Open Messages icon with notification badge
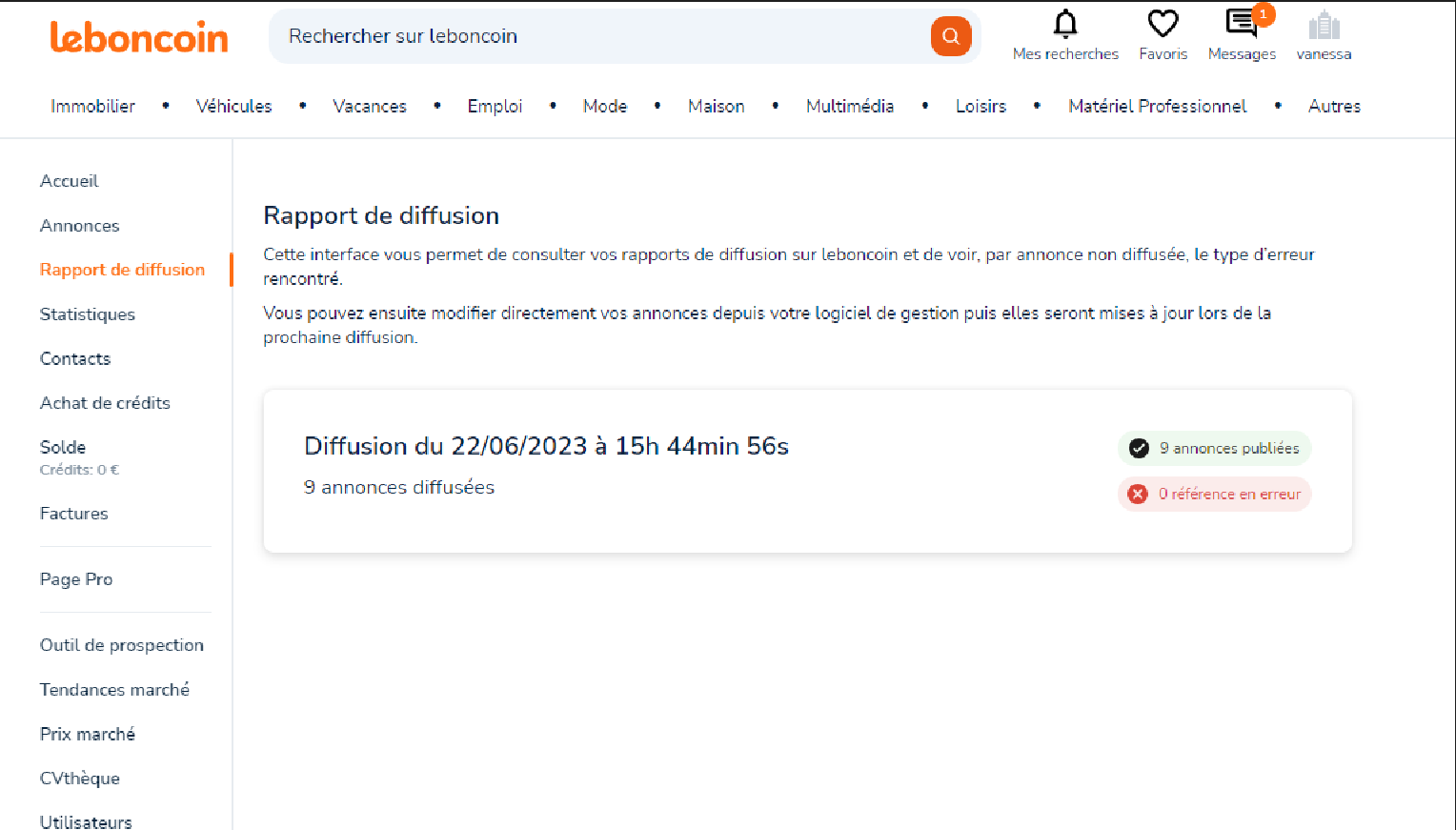Image resolution: width=1456 pixels, height=830 pixels. [1242, 25]
